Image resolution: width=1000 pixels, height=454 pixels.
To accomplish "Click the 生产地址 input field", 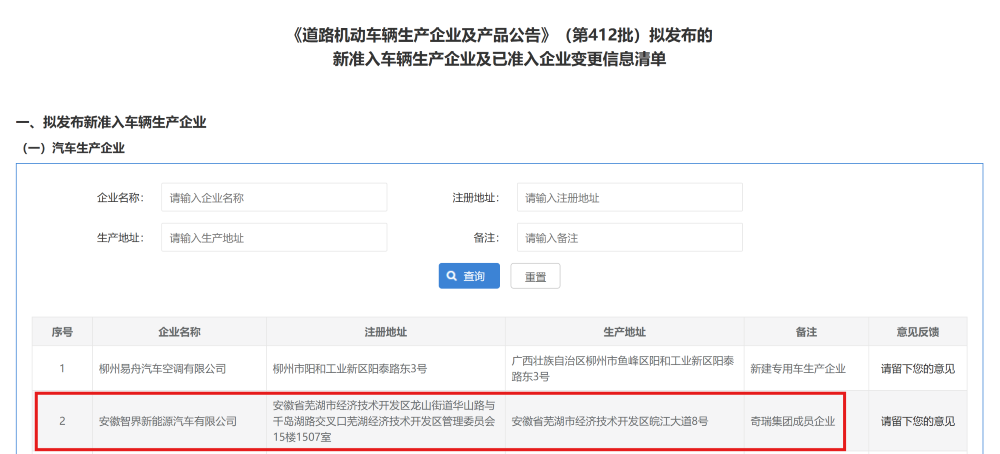I will (x=274, y=238).
